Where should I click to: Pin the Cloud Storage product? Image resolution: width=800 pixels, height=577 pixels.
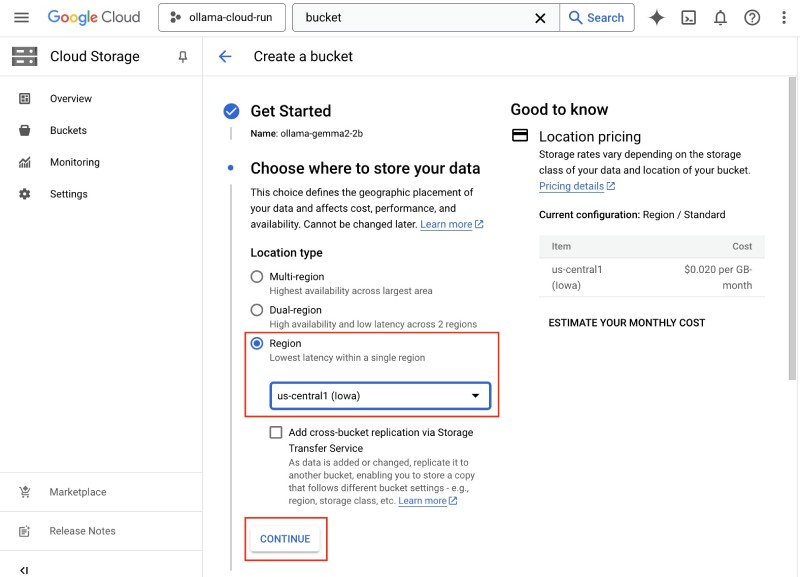pyautogui.click(x=182, y=57)
